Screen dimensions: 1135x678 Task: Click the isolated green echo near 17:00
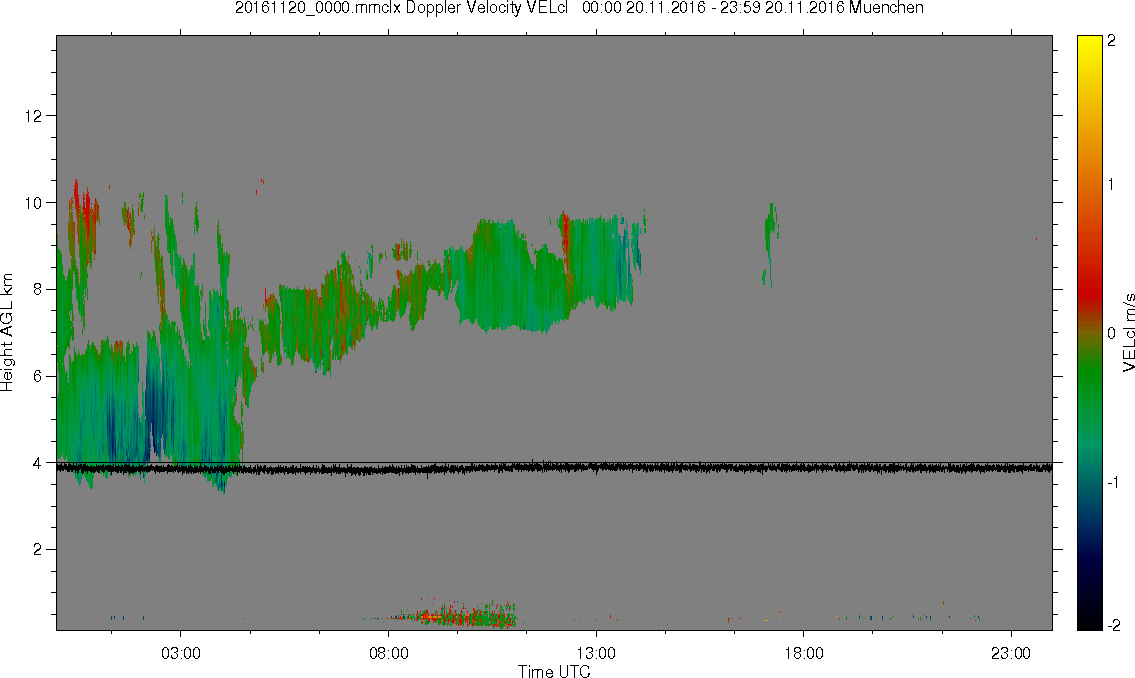pyautogui.click(x=770, y=242)
